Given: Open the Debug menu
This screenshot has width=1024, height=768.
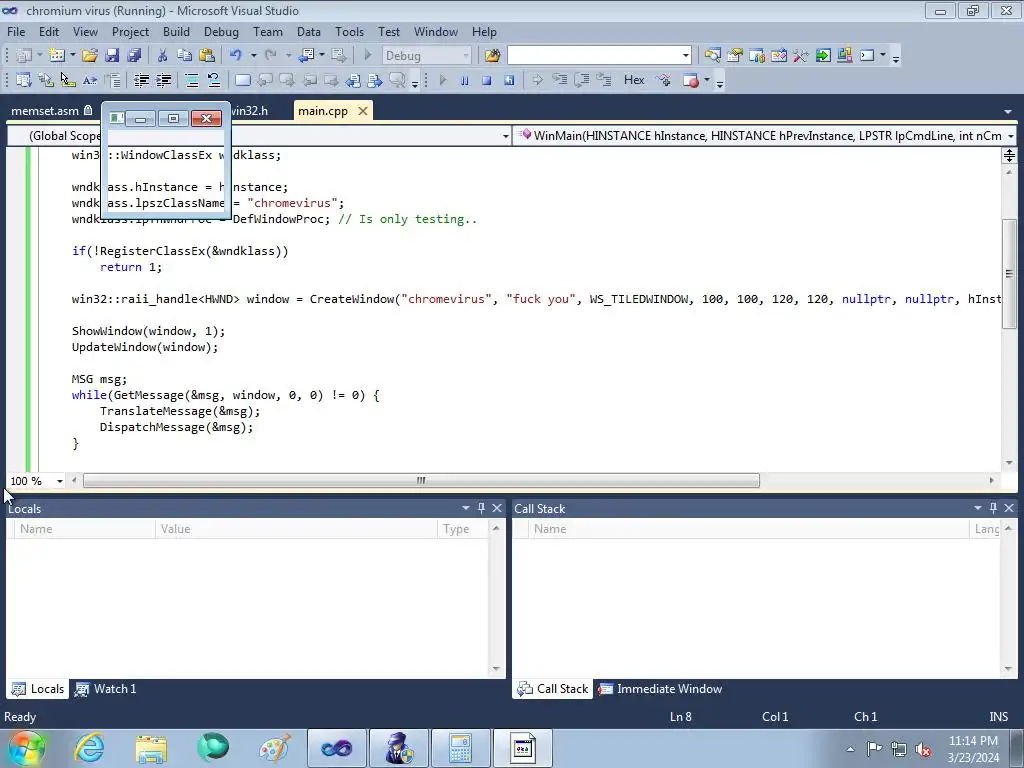Looking at the screenshot, I should pyautogui.click(x=221, y=31).
